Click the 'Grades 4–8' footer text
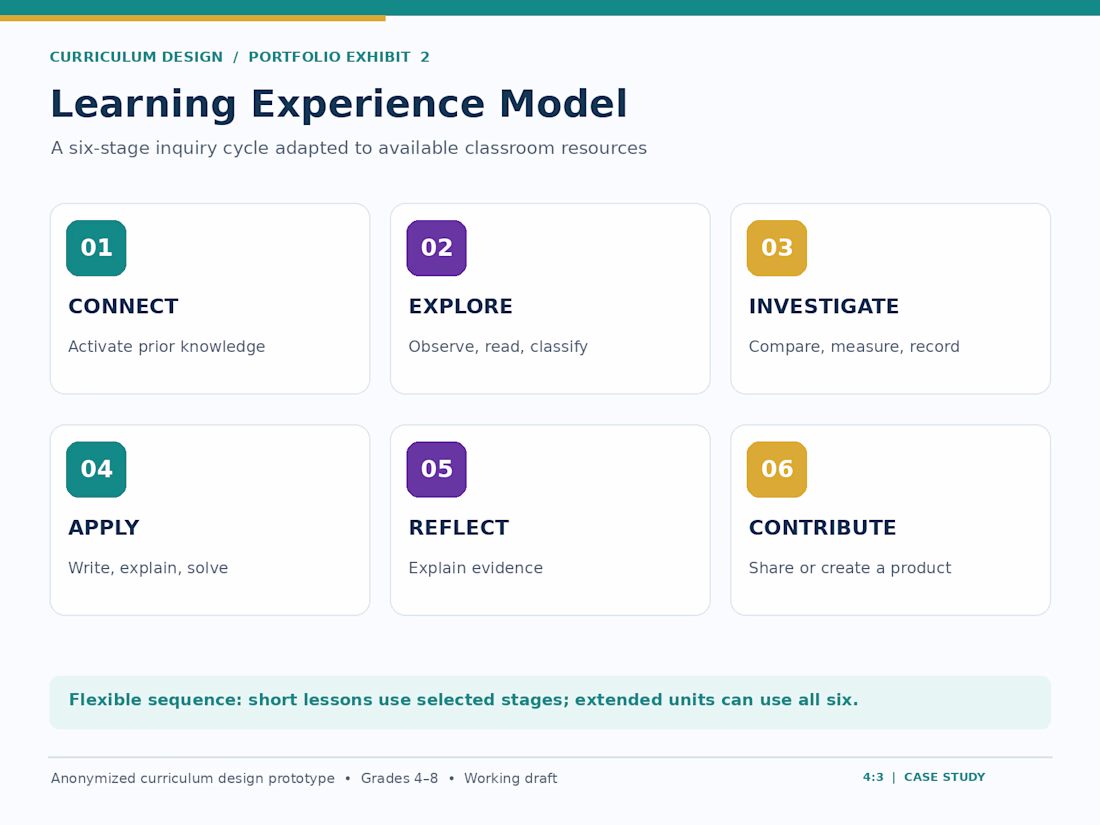The image size is (1100, 825). point(399,778)
